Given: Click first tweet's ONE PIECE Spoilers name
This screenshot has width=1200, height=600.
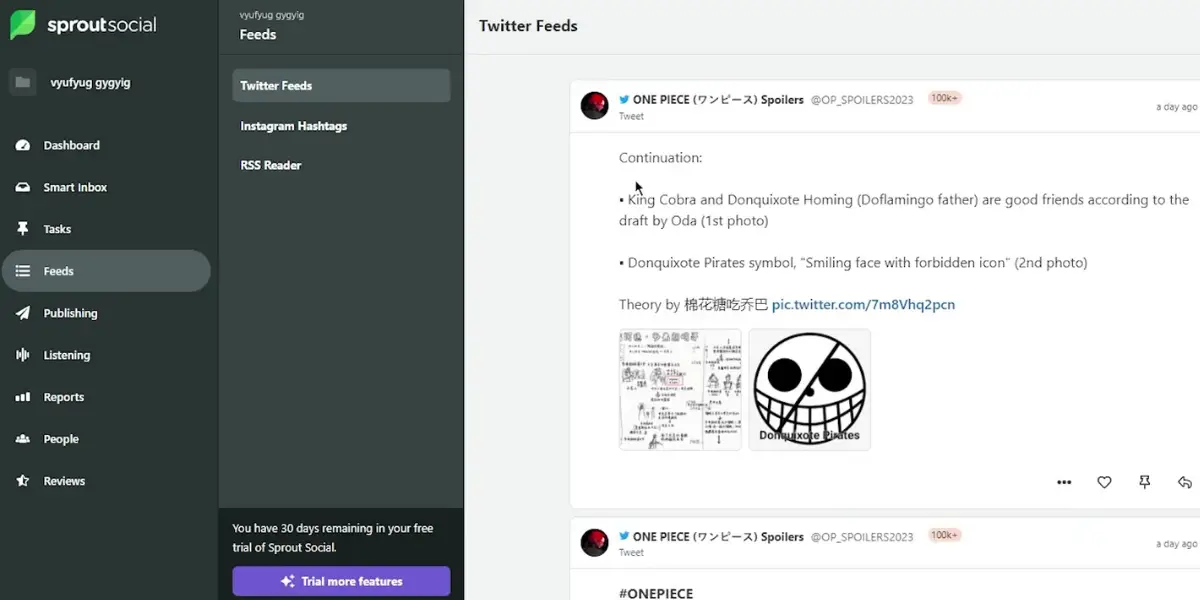Looking at the screenshot, I should (x=718, y=100).
